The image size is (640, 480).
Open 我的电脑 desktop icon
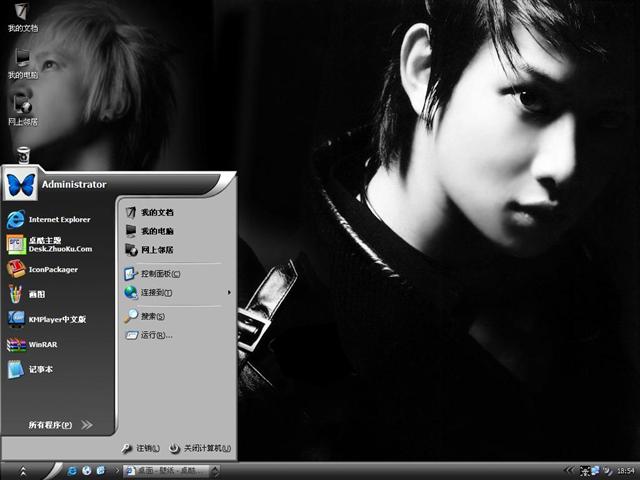point(22,64)
